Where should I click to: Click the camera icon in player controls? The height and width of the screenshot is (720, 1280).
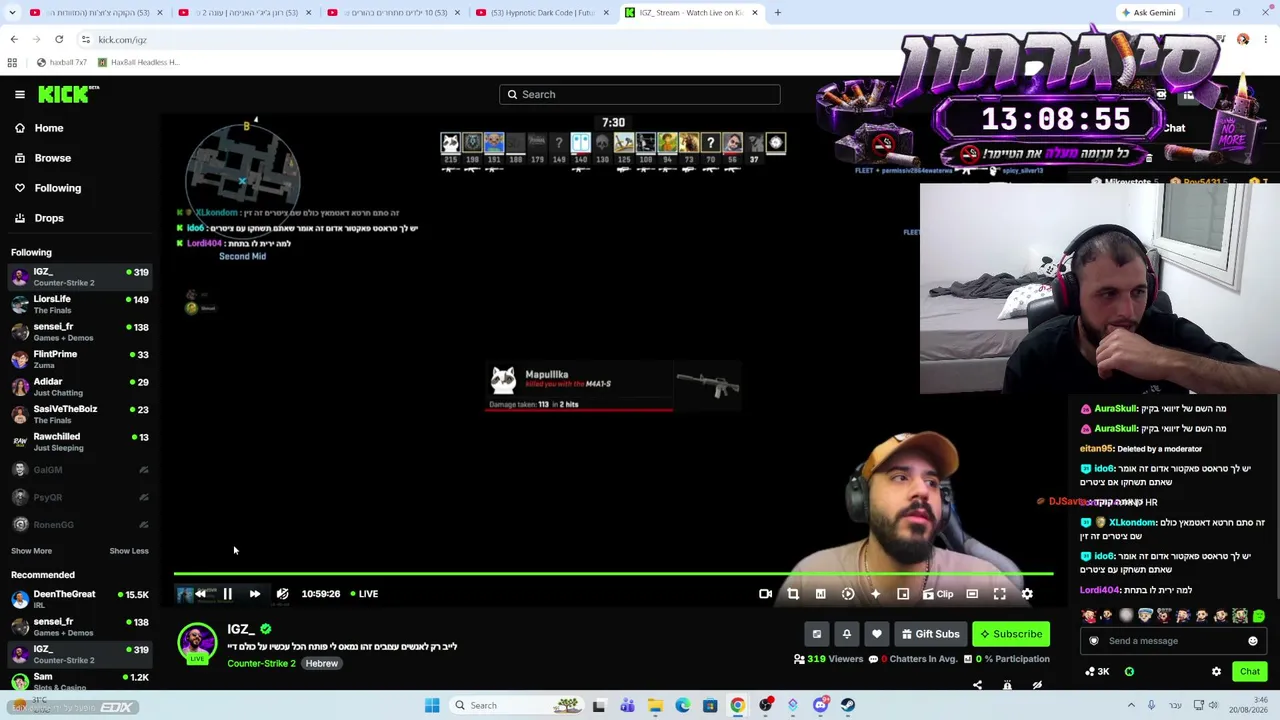pos(765,594)
